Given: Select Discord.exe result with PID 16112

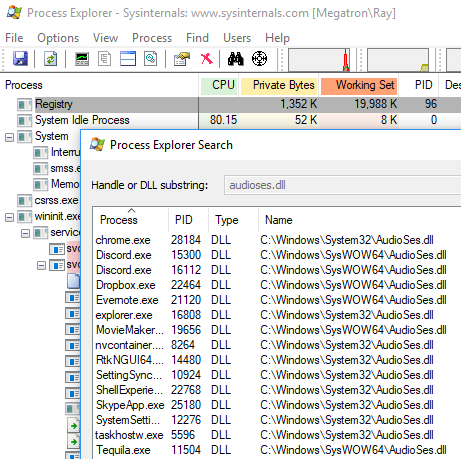Looking at the screenshot, I should [x=277, y=270].
